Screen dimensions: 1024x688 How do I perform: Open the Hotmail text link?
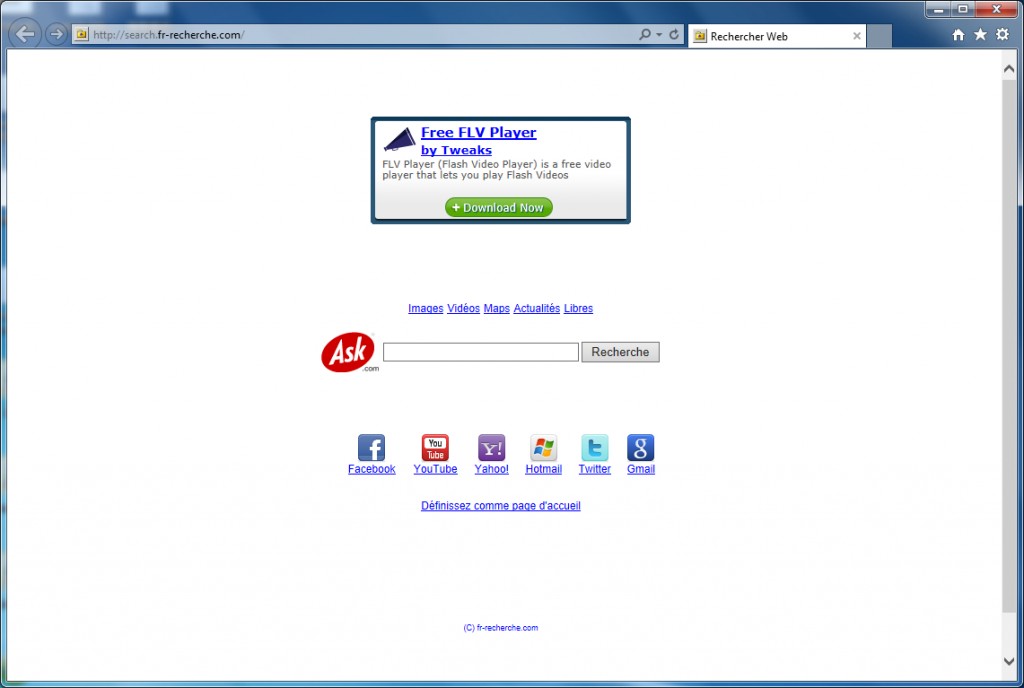click(x=543, y=469)
